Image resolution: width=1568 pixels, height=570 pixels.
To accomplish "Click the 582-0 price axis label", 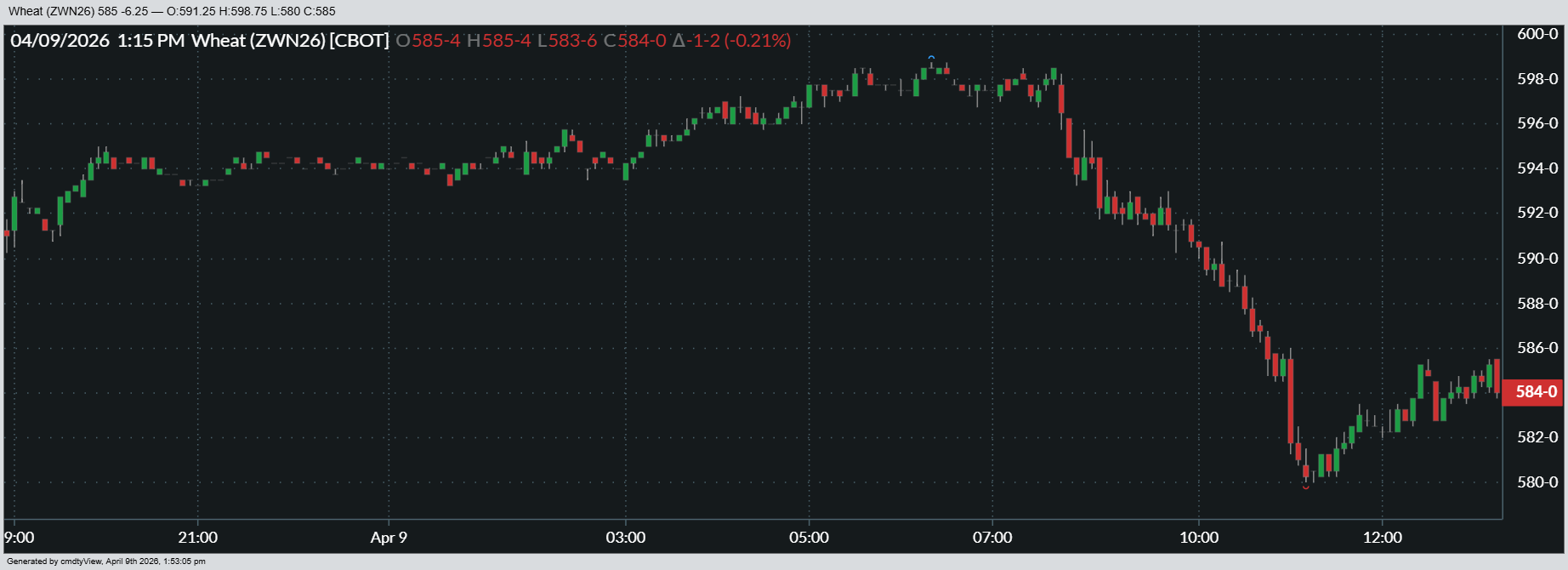I will tap(1537, 437).
